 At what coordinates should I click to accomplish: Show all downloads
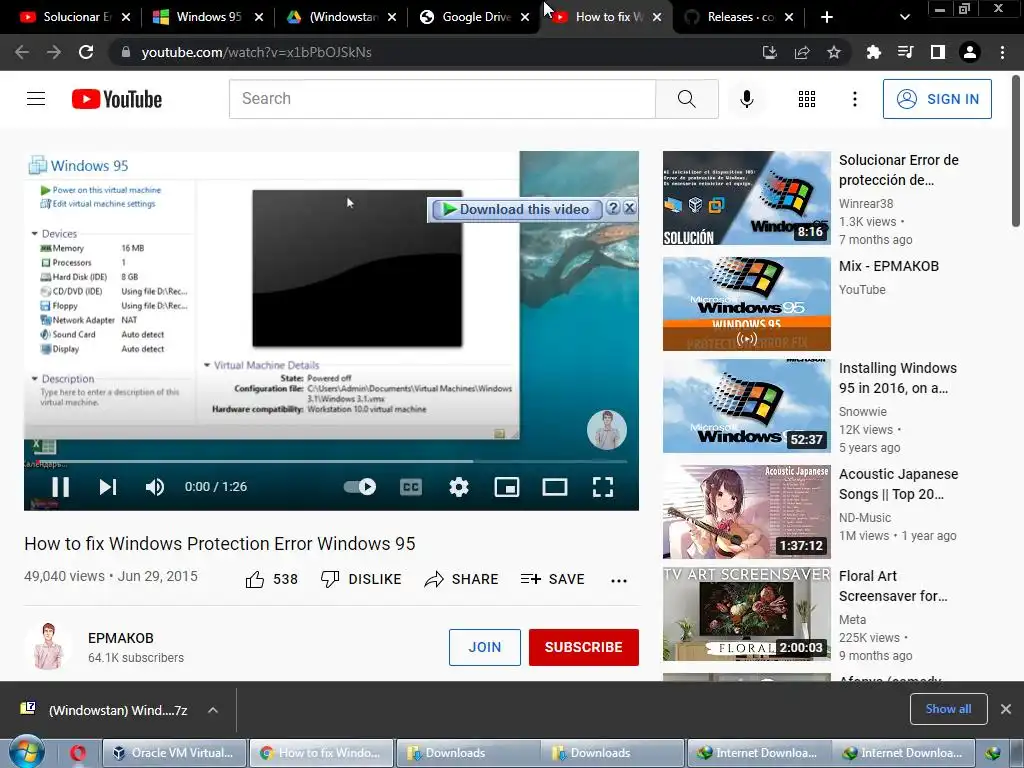pyautogui.click(x=948, y=709)
